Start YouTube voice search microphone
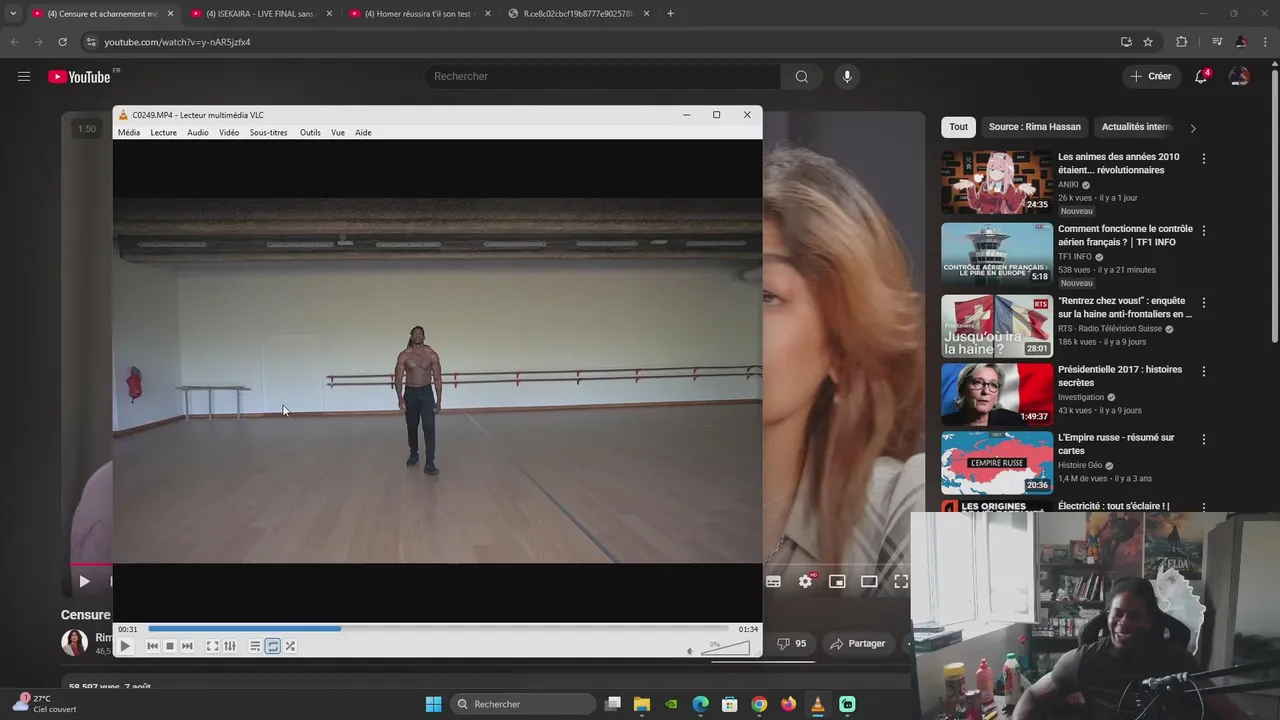This screenshot has width=1280, height=720. point(847,76)
